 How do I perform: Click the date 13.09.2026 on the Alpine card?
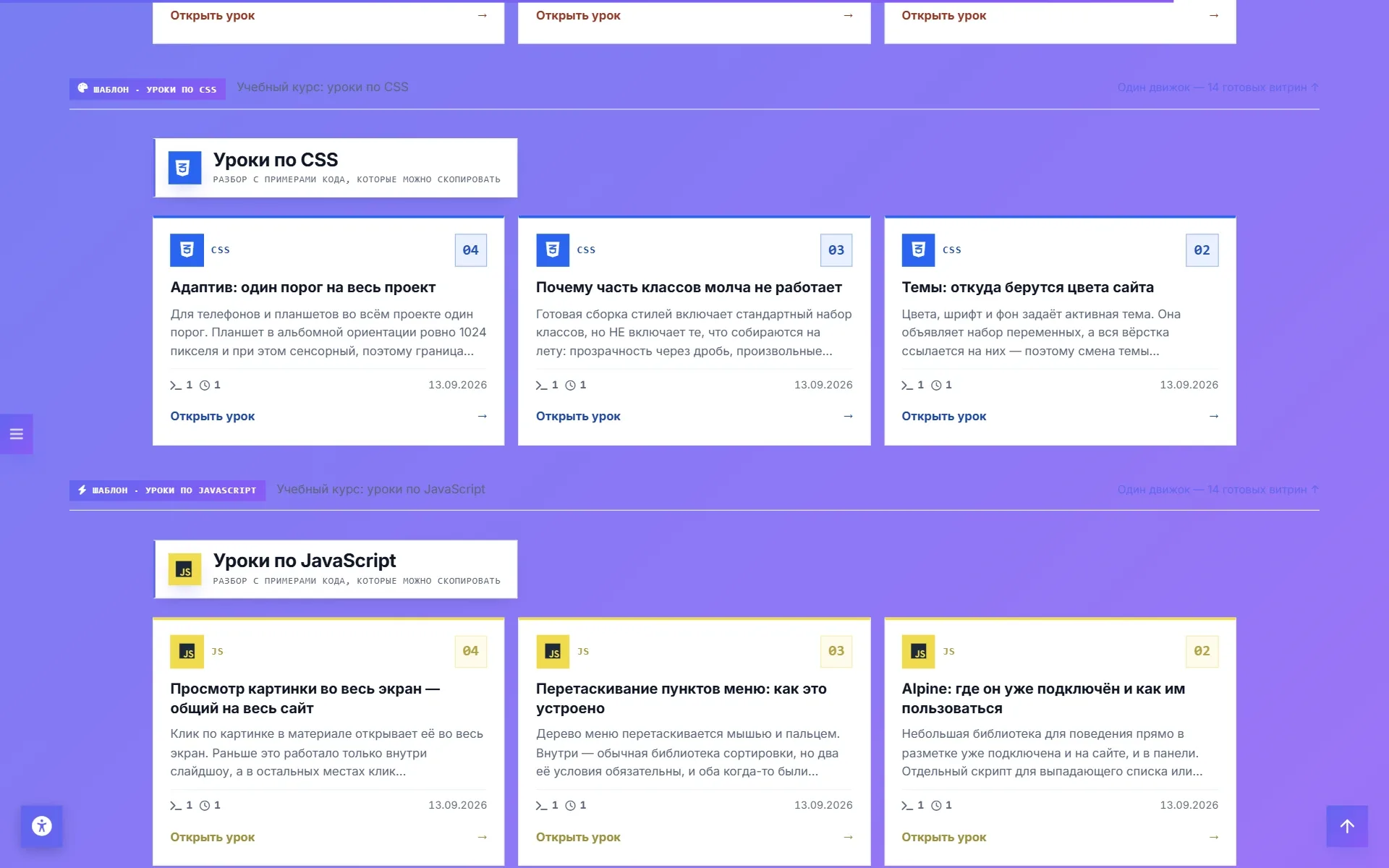click(x=1189, y=805)
